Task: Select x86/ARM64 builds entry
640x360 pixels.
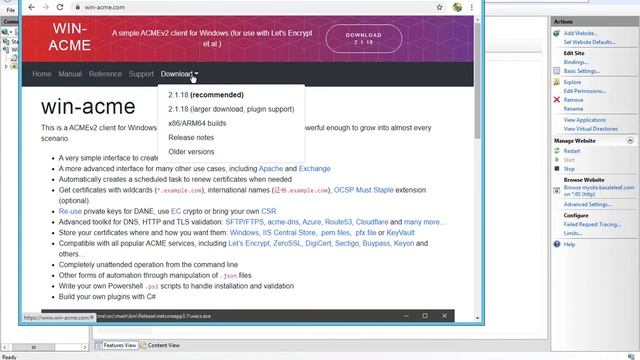Action: coord(197,123)
